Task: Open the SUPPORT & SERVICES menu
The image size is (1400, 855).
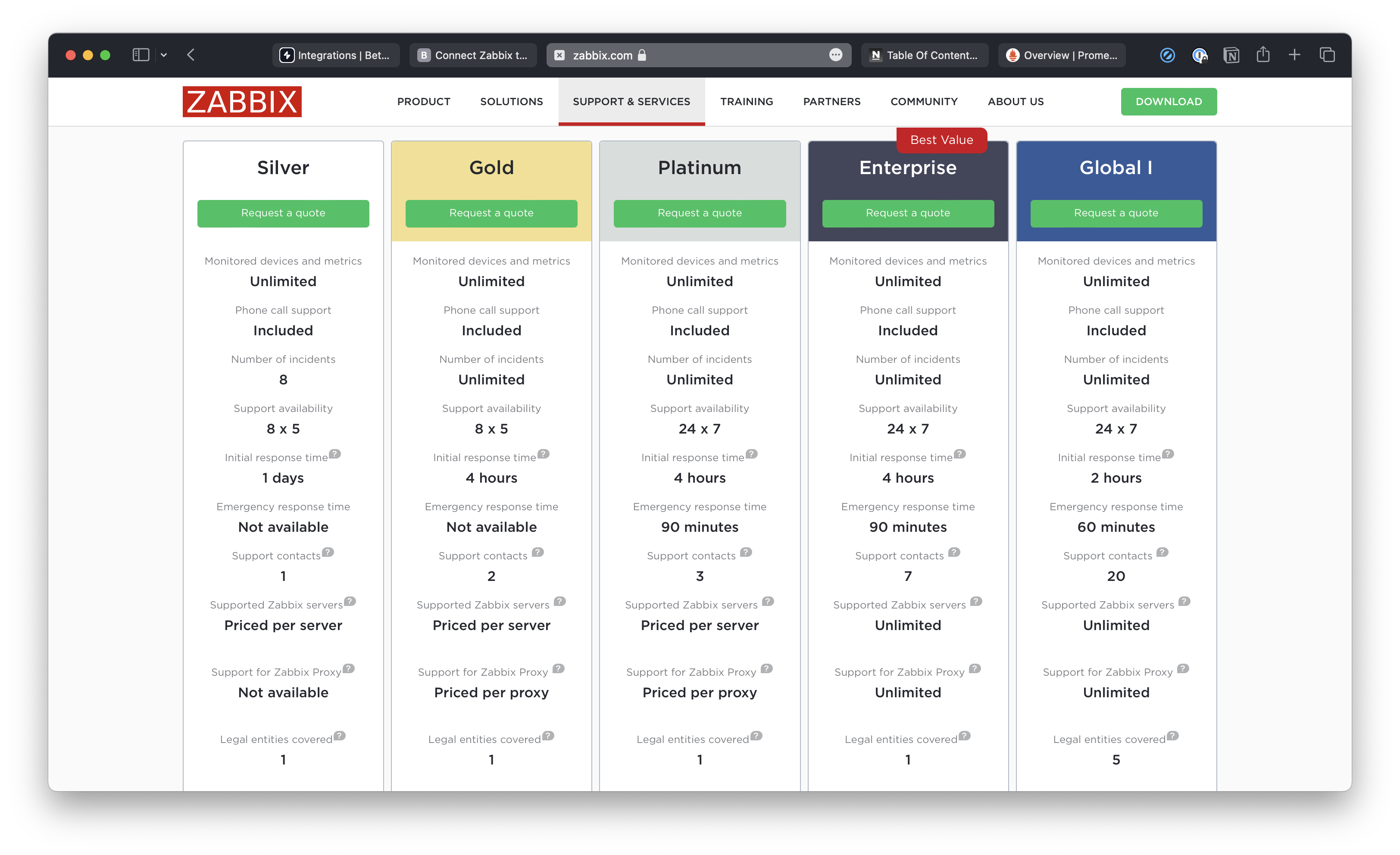Action: pos(631,102)
